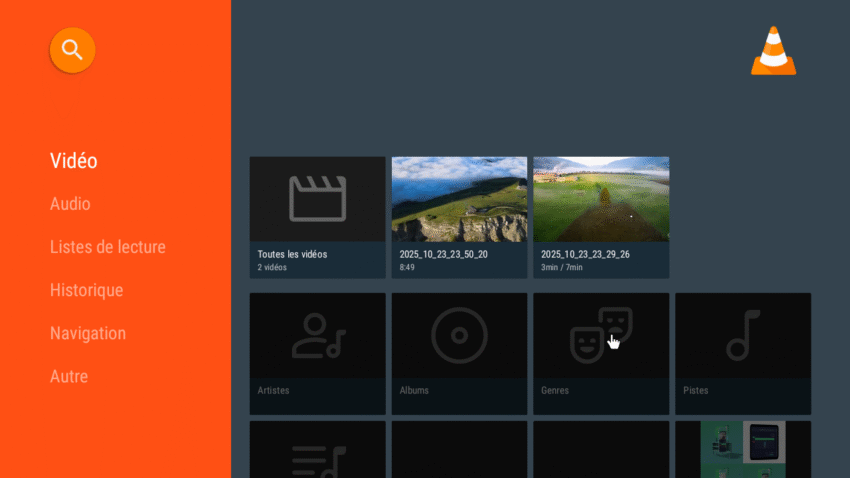Open Artistes via the person-note icon
The image size is (850, 478).
pyautogui.click(x=317, y=336)
